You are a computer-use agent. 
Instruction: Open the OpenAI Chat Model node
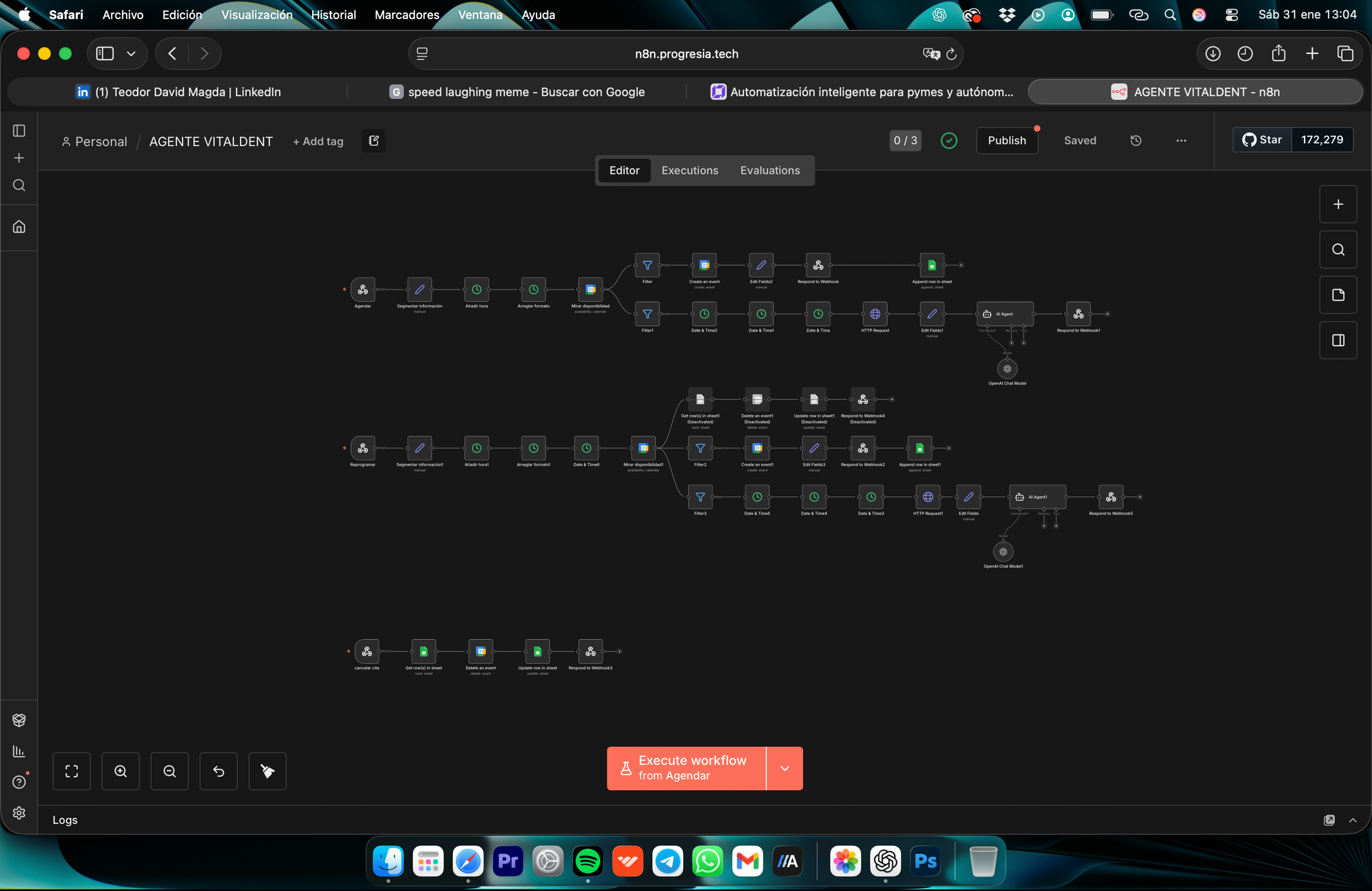click(x=1006, y=369)
